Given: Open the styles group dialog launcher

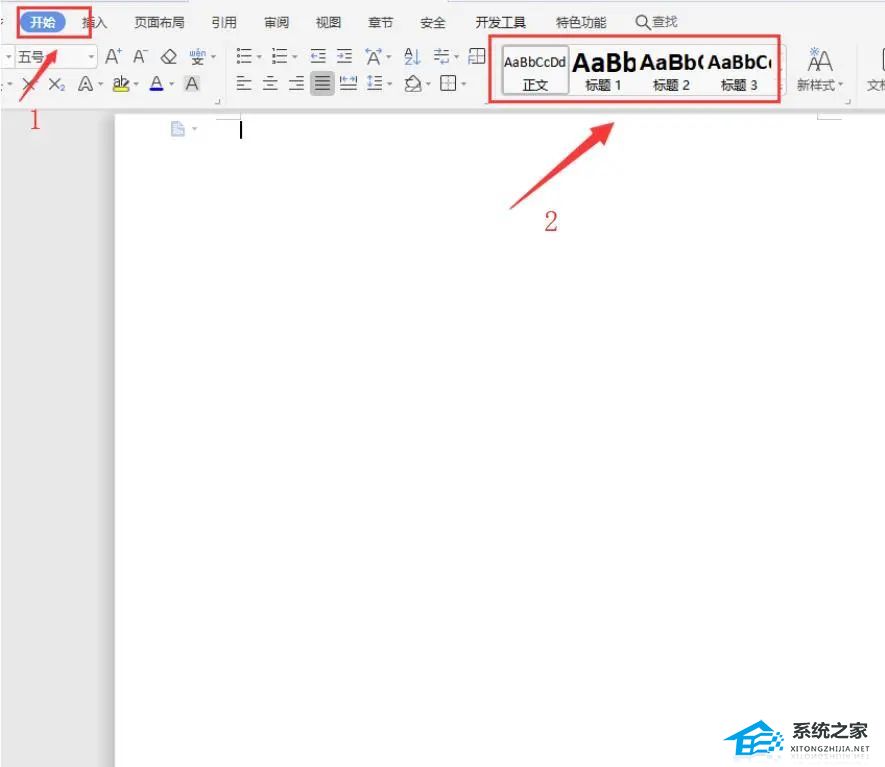Looking at the screenshot, I should click(847, 102).
